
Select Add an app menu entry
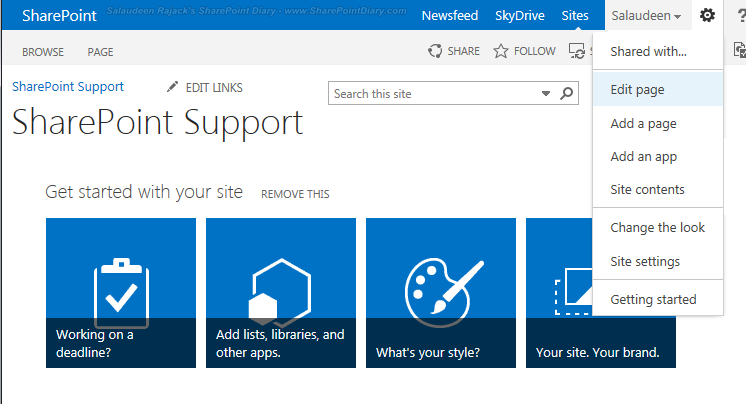pyautogui.click(x=644, y=156)
